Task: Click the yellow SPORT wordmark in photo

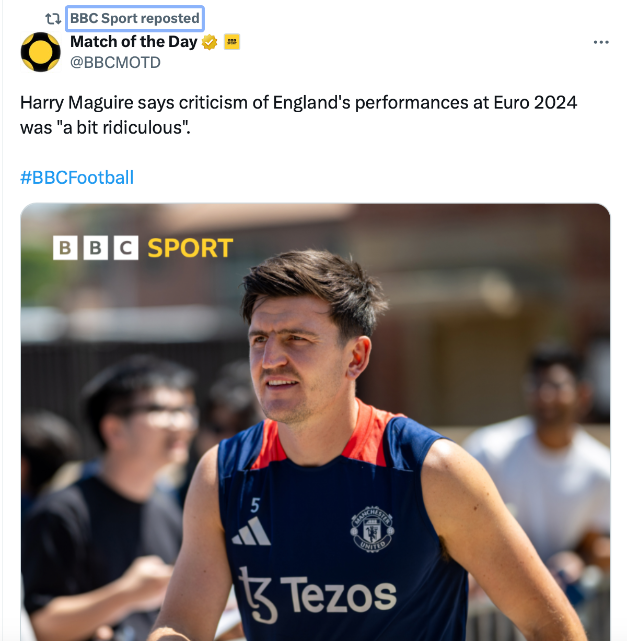Action: click(190, 247)
